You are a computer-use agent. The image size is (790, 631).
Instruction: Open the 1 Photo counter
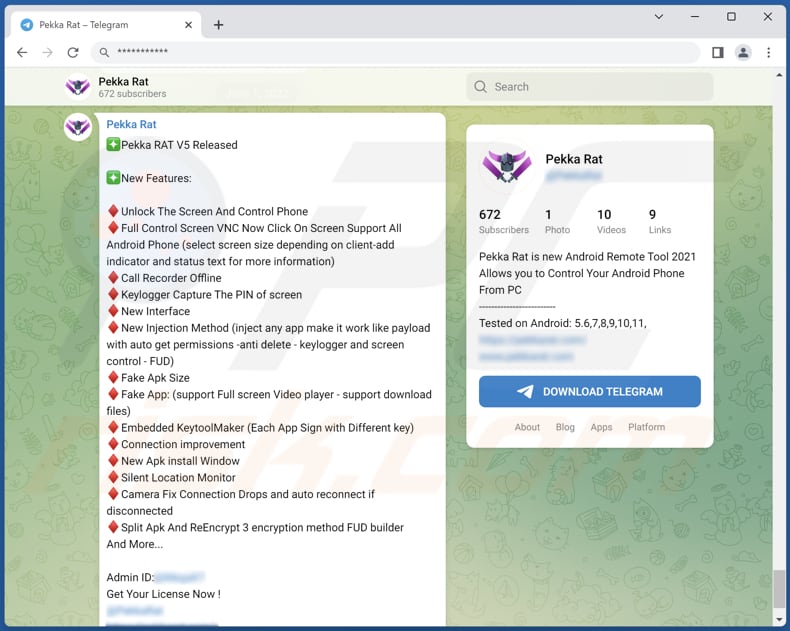tap(557, 222)
